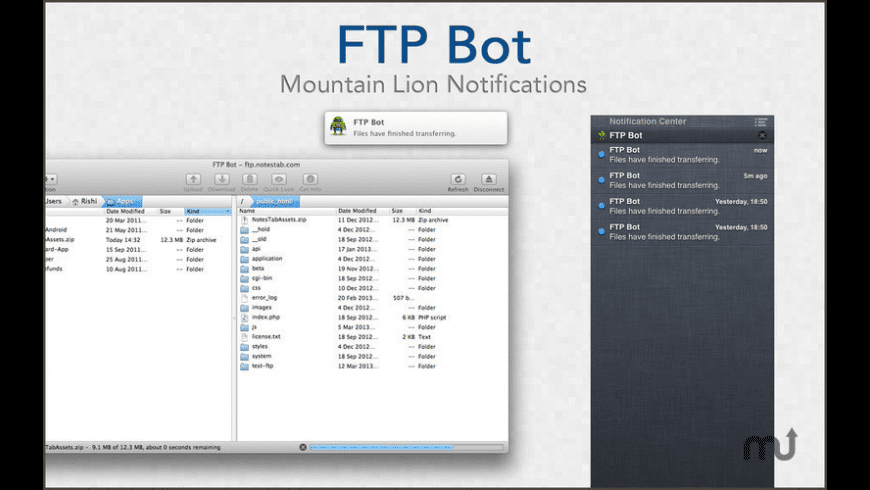Go to root slash in remote path bar

coord(242,201)
